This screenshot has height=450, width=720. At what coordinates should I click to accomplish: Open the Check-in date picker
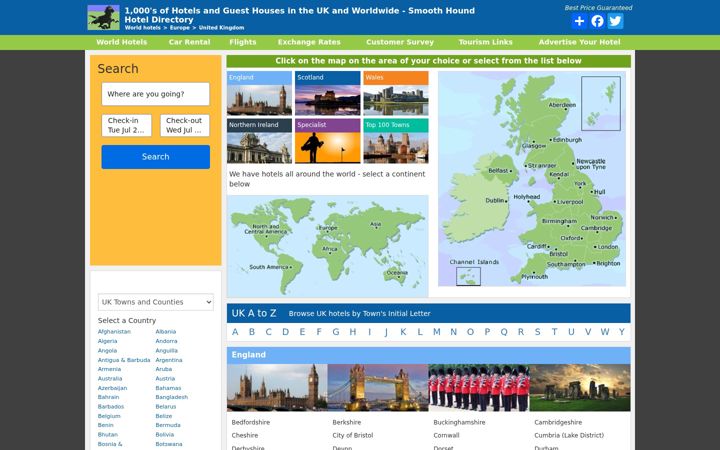(x=127, y=125)
